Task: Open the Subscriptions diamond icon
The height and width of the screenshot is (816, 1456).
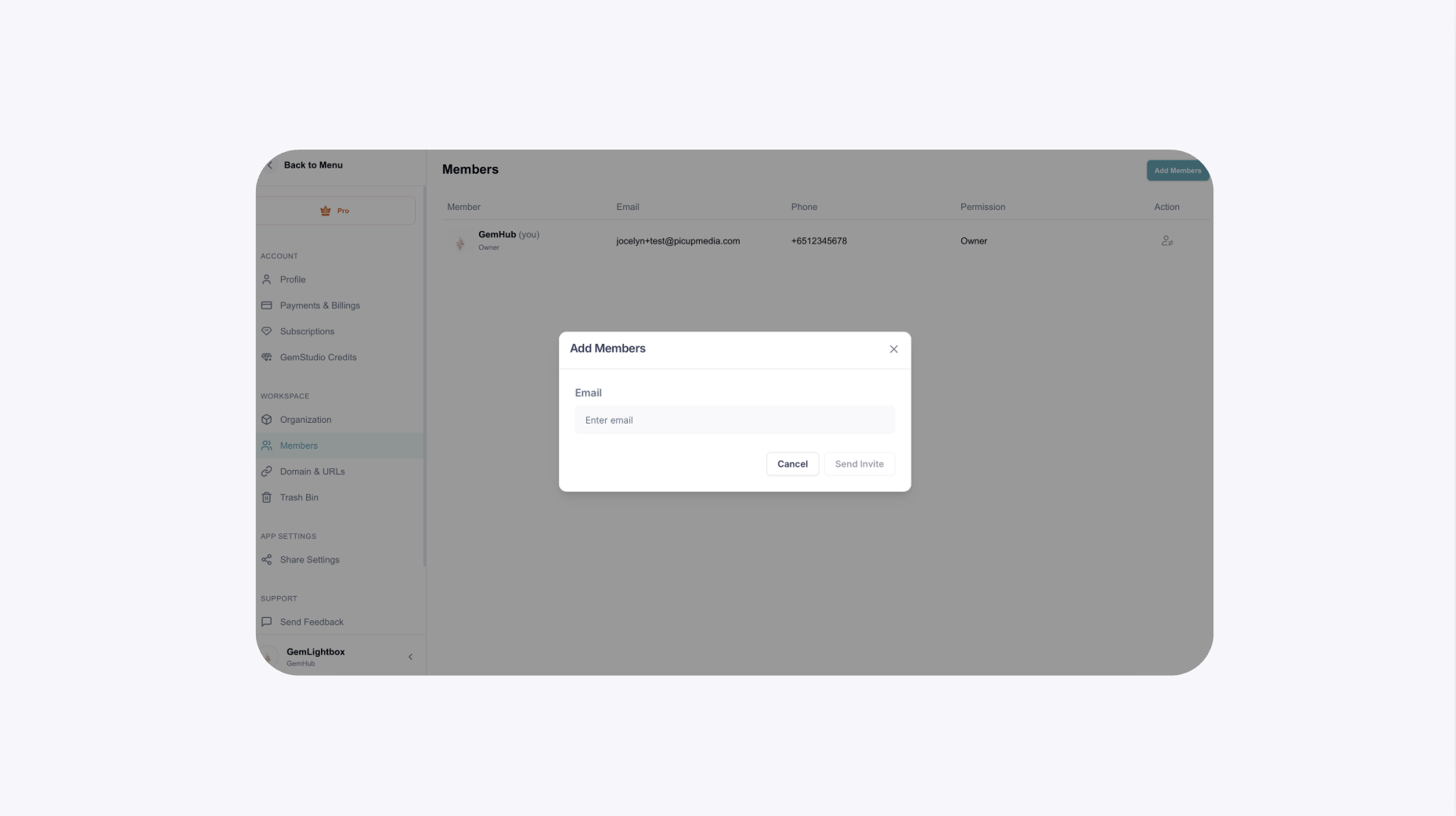Action: tap(266, 331)
